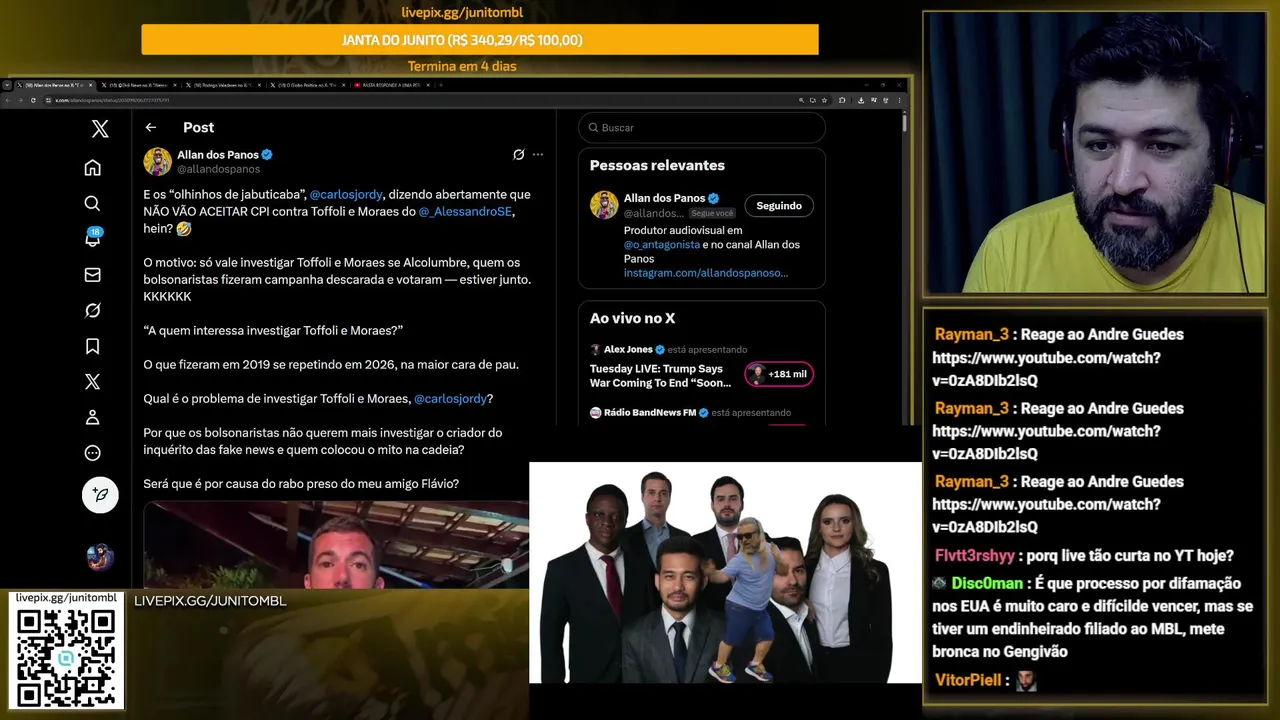Click the browser address bar URL

[112, 100]
